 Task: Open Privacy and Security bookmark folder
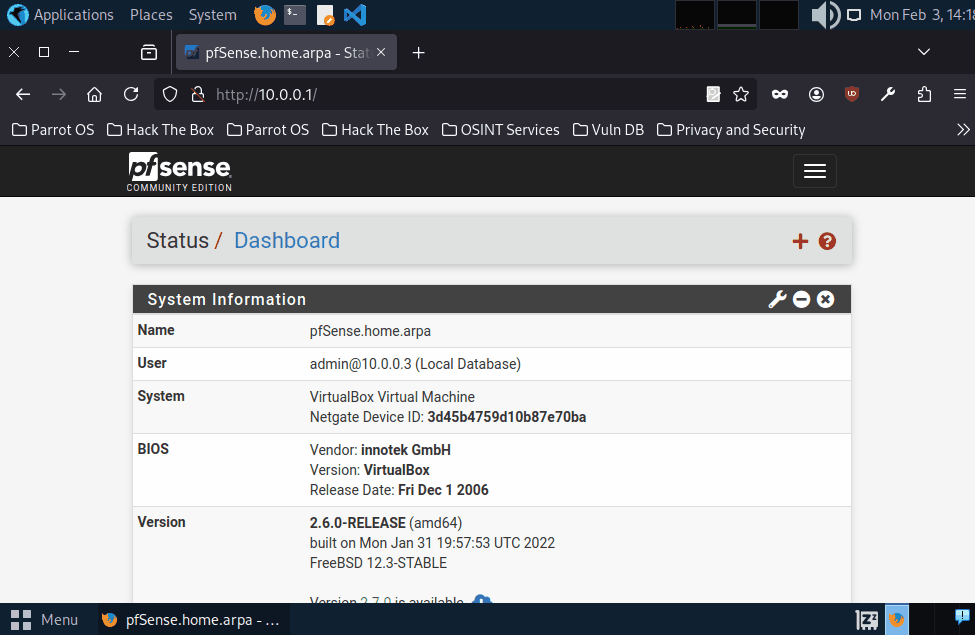pyautogui.click(x=731, y=130)
